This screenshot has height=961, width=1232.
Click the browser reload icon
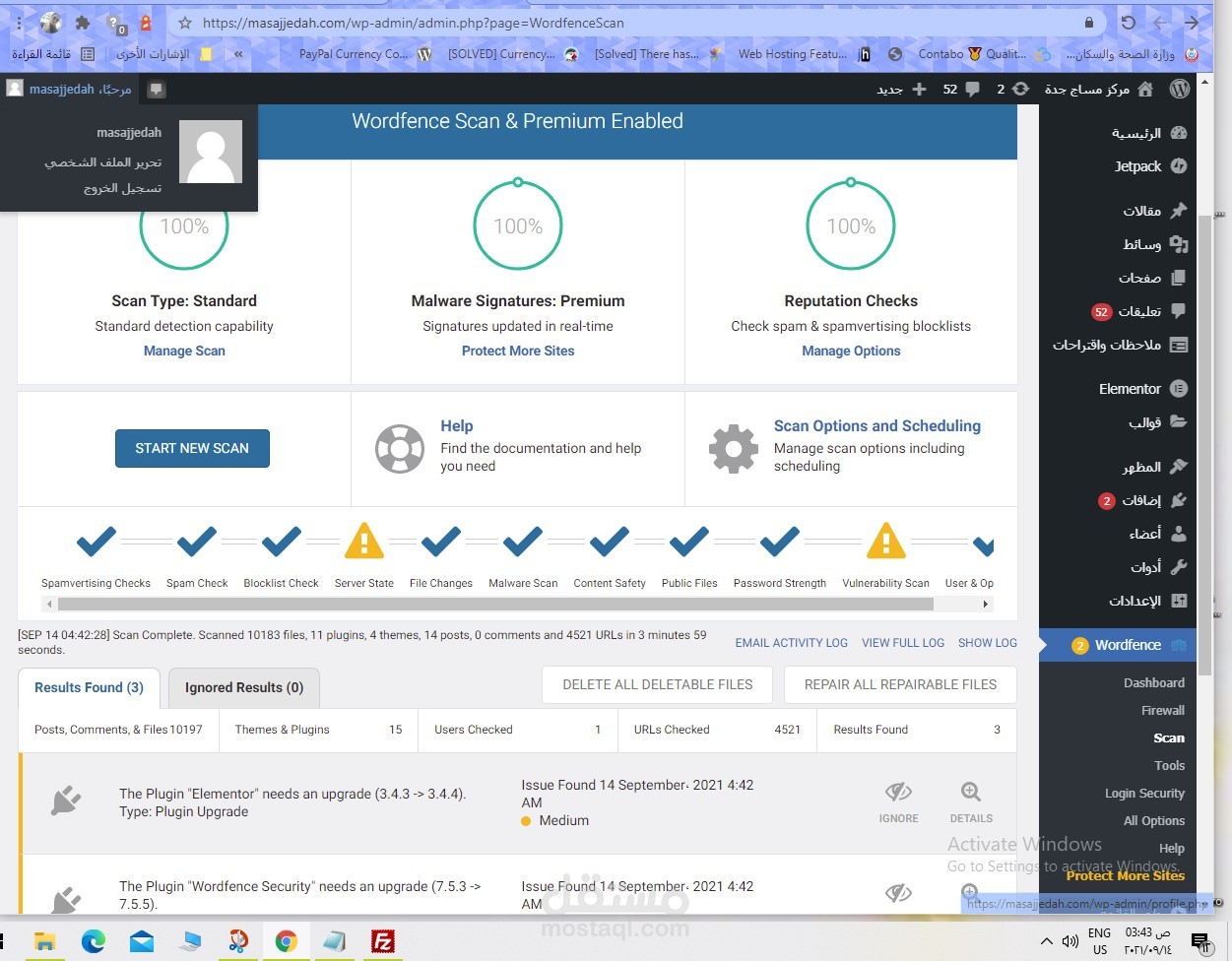point(1129,22)
